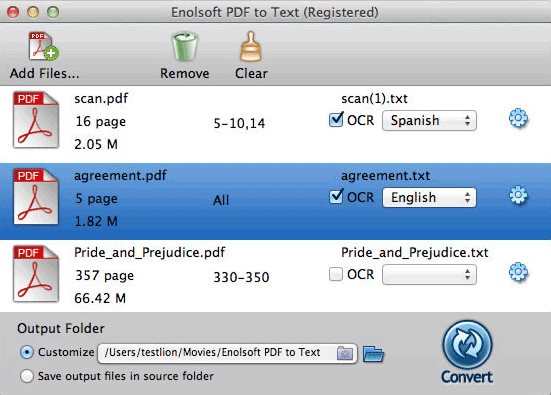The height and width of the screenshot is (395, 551).
Task: Click the output folder path field
Action: point(227,353)
